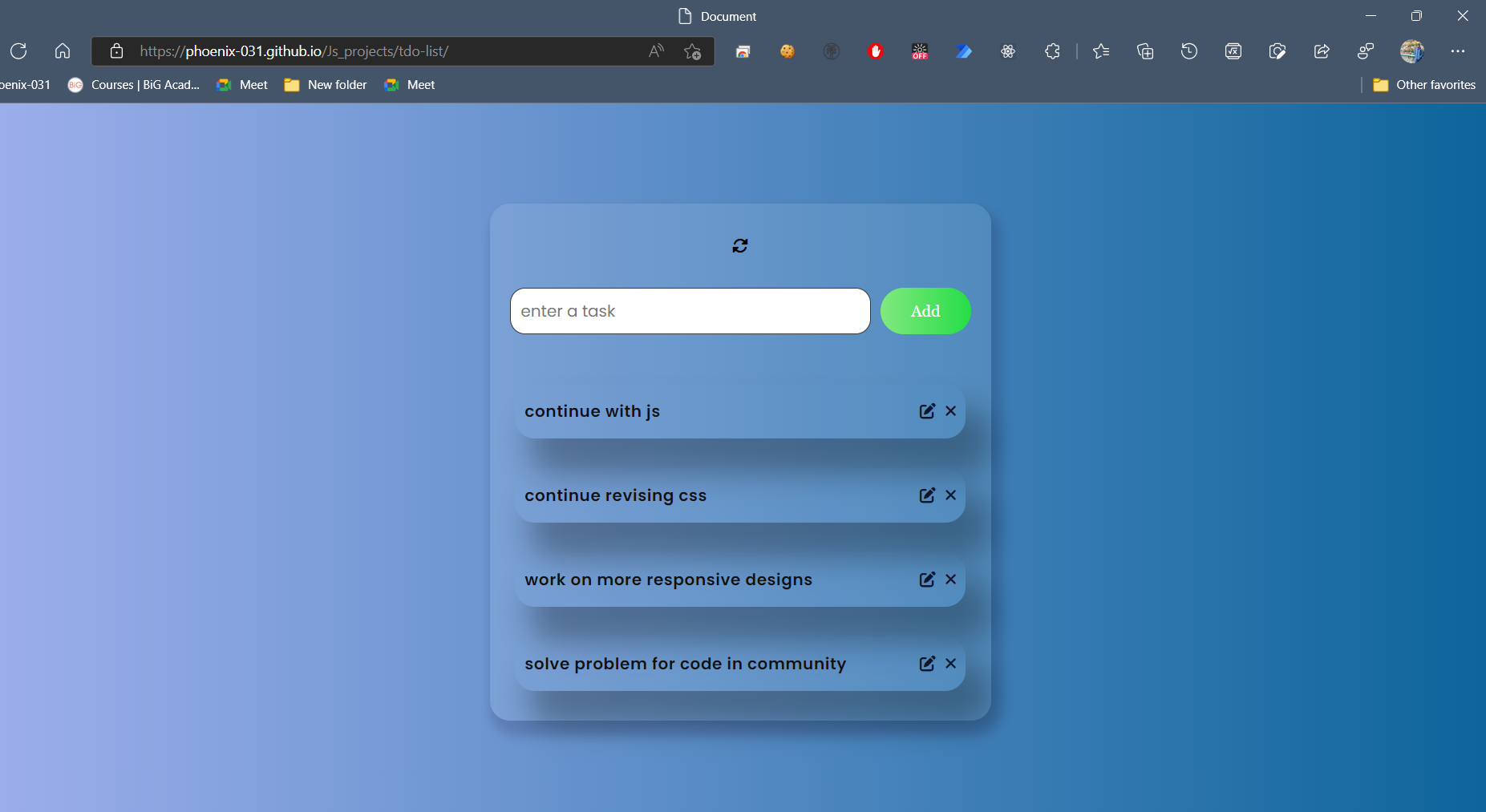Click the refresh icon in the todo card
Screen dimensions: 1486x812
[740, 245]
